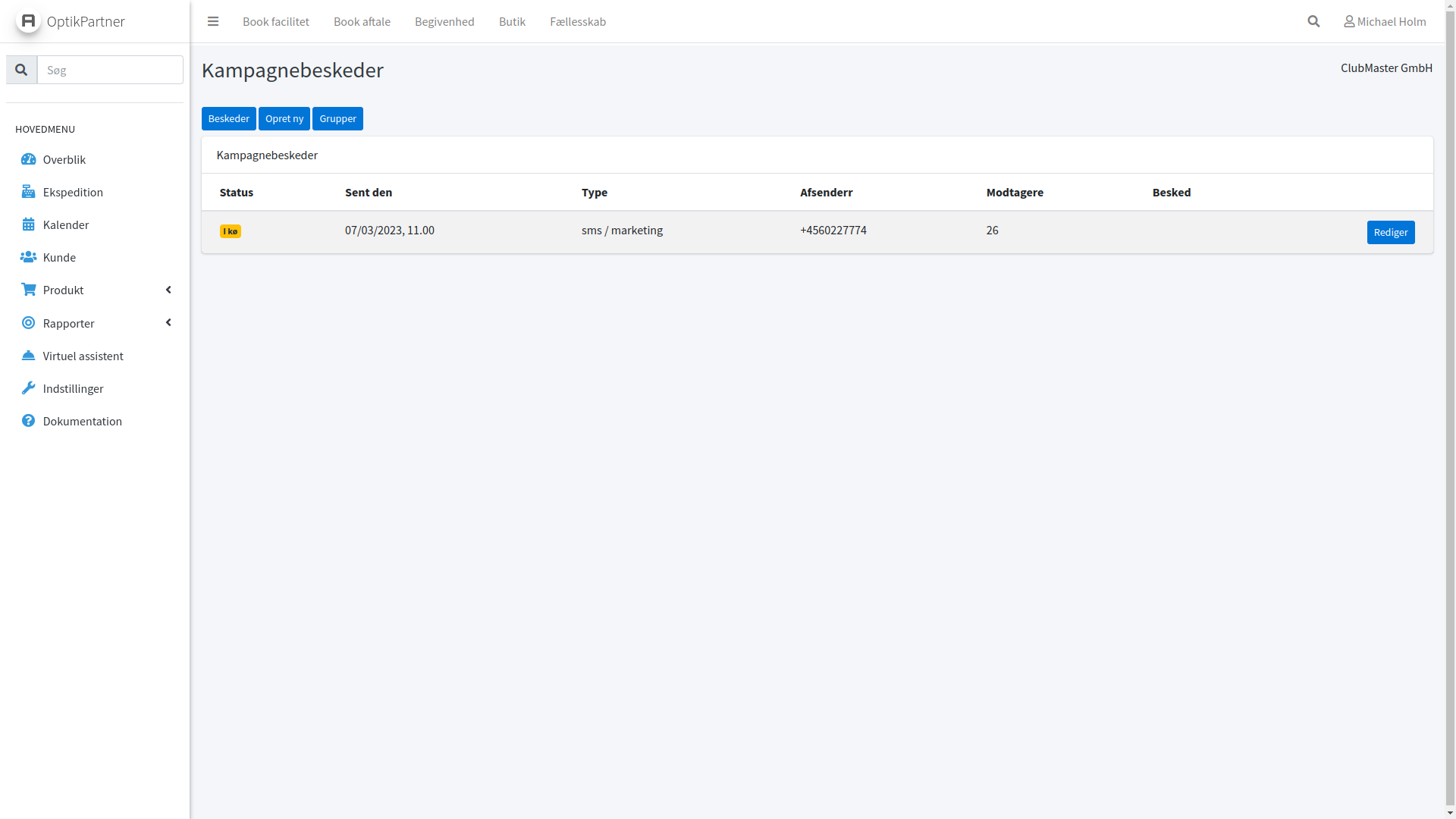Click the Kalender calendar icon
Viewport: 1456px width, 819px height.
pyautogui.click(x=28, y=224)
